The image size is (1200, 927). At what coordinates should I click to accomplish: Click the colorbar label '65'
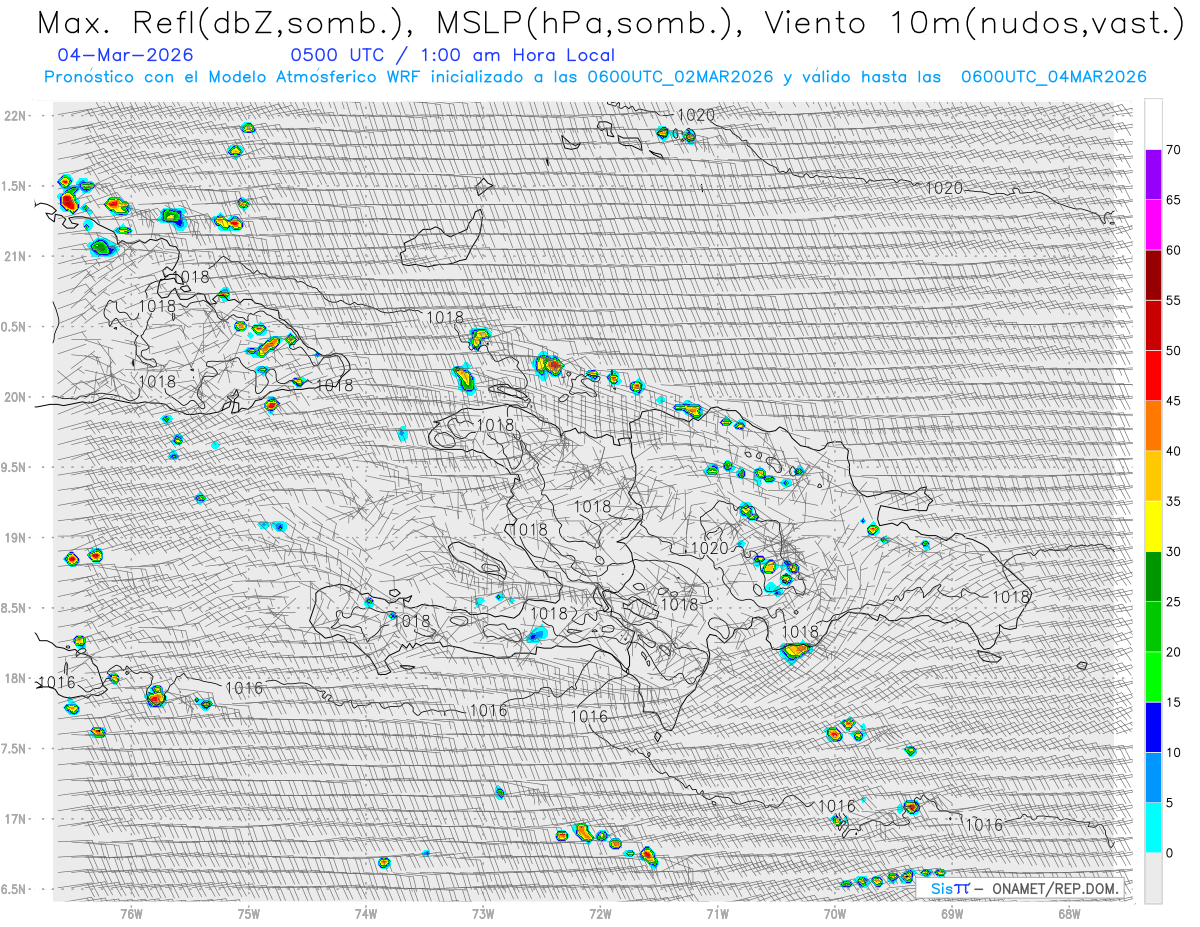click(x=1173, y=200)
